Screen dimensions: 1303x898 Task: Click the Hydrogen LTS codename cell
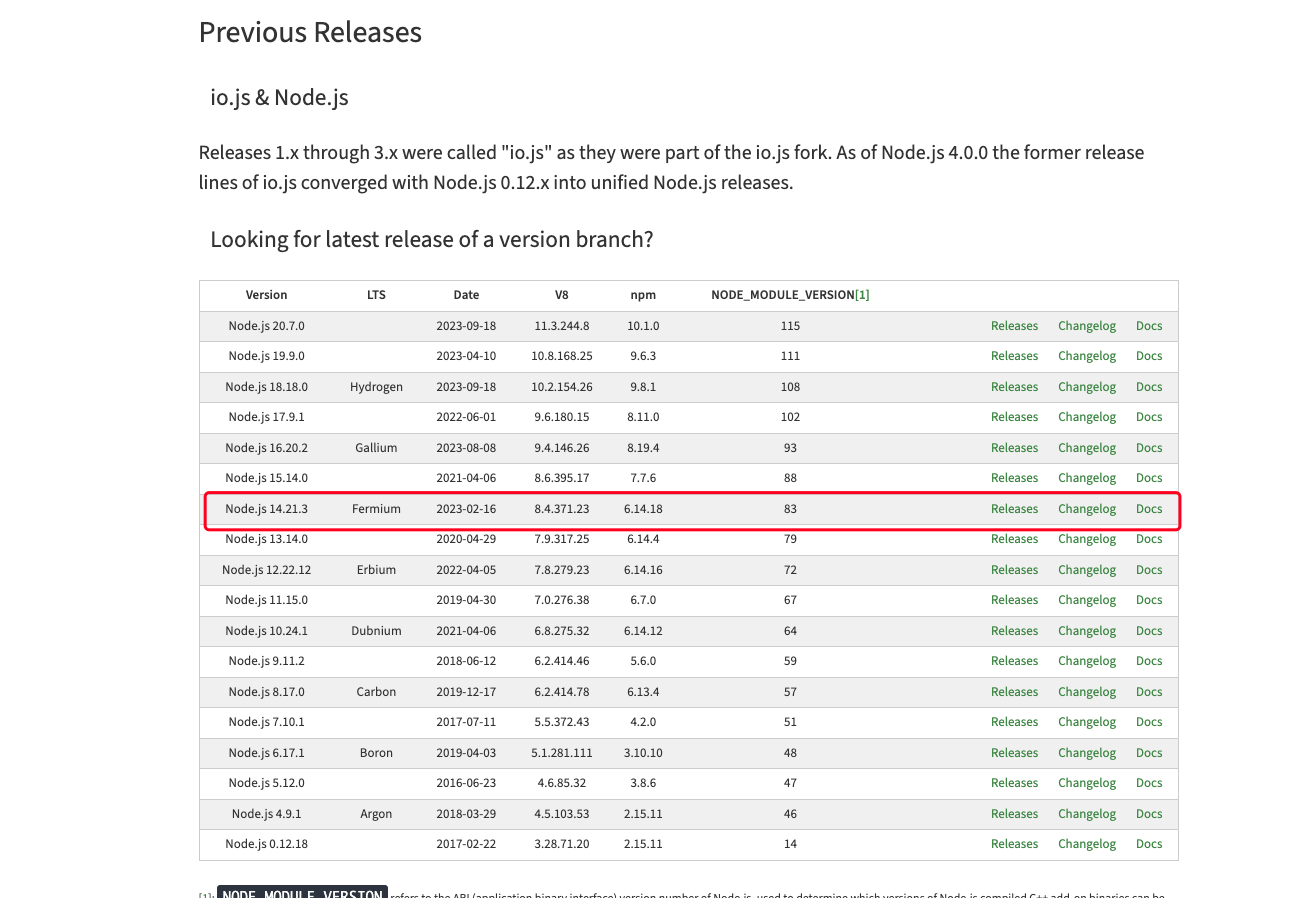tap(376, 387)
